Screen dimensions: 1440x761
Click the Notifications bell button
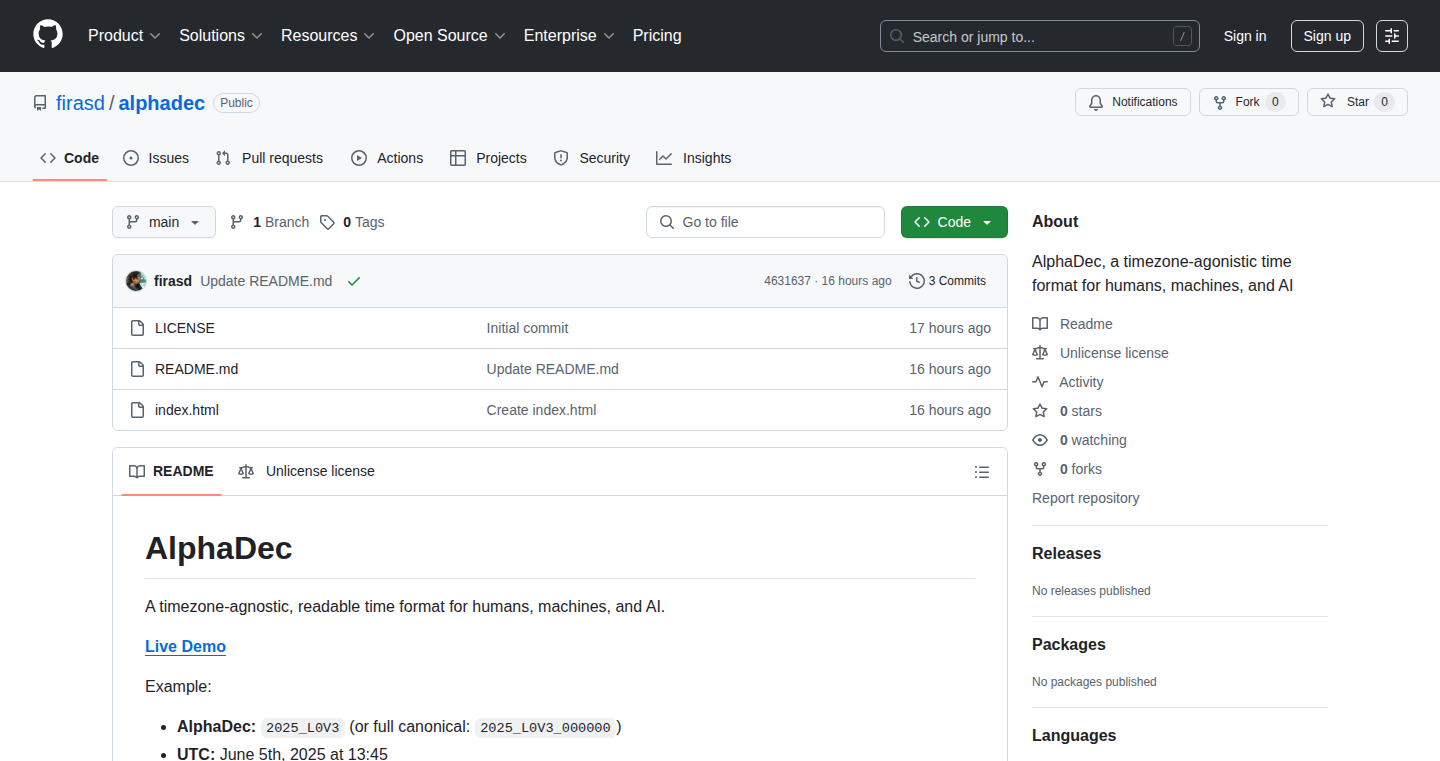1133,102
